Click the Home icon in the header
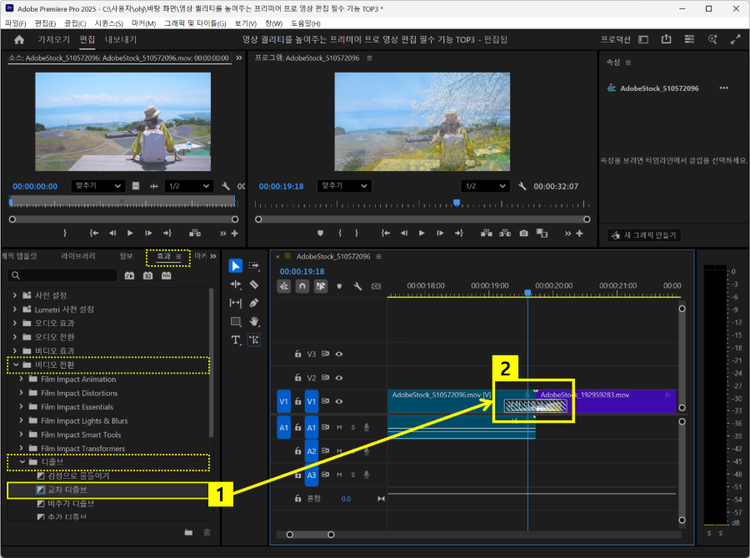Viewport: 750px width, 558px height. pos(19,40)
